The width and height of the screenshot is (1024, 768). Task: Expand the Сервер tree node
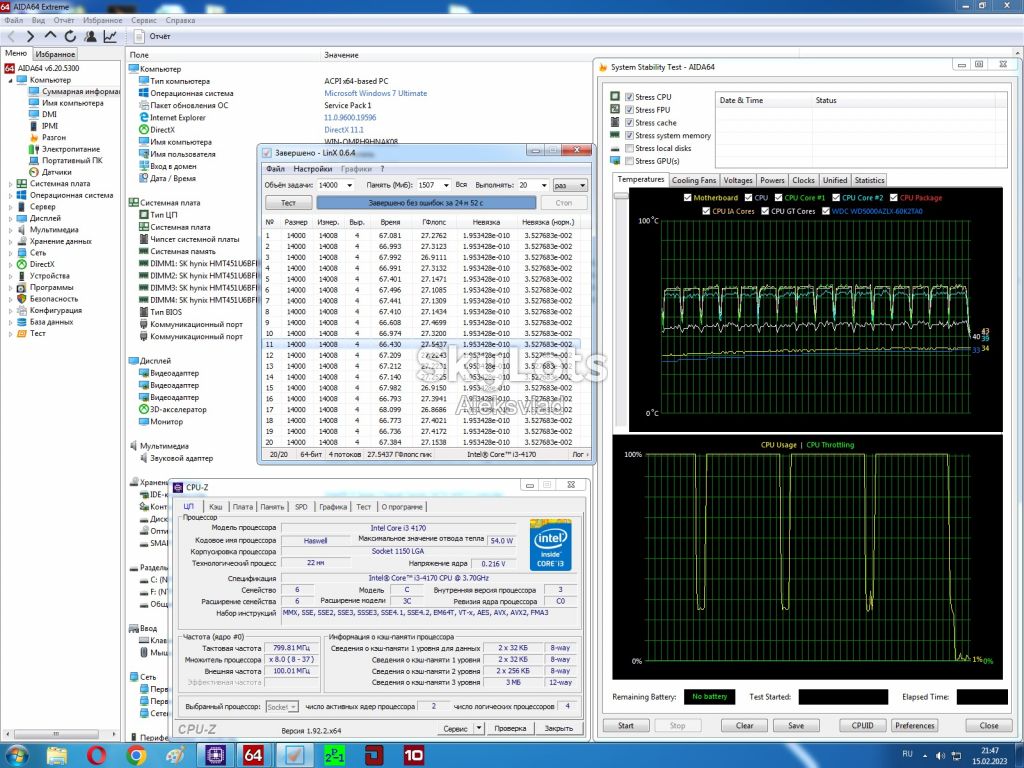point(10,207)
